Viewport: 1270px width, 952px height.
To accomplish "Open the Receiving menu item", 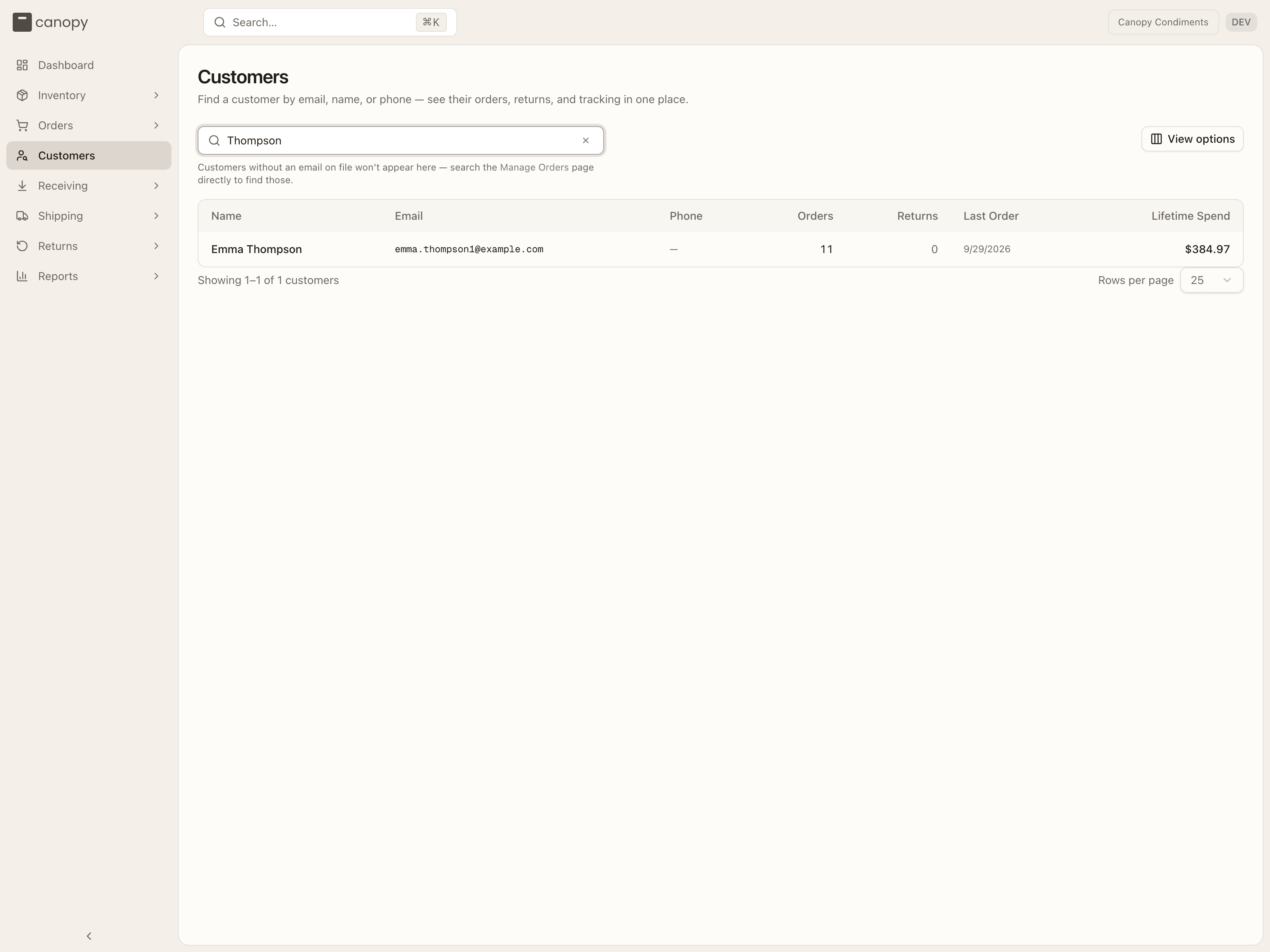I will (x=89, y=186).
